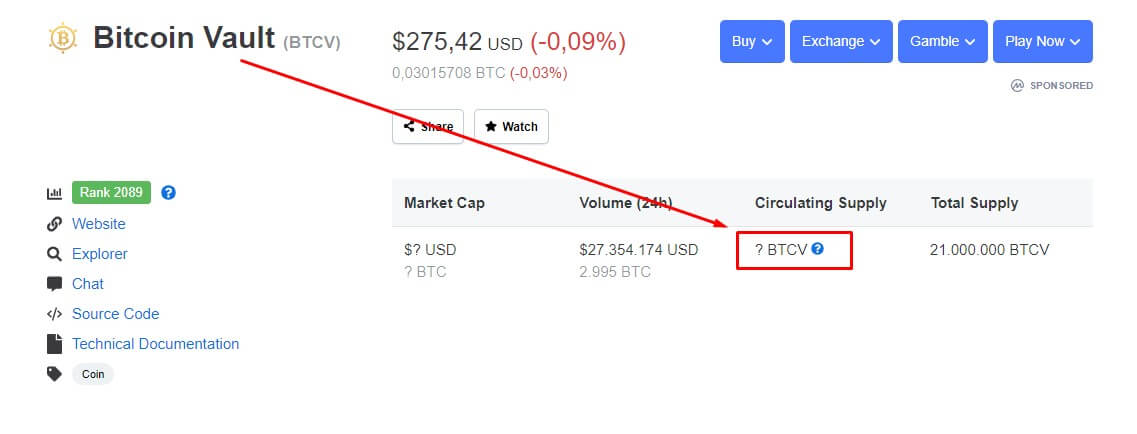
Task: Click the tag icon beside Coin
Action: [x=54, y=374]
